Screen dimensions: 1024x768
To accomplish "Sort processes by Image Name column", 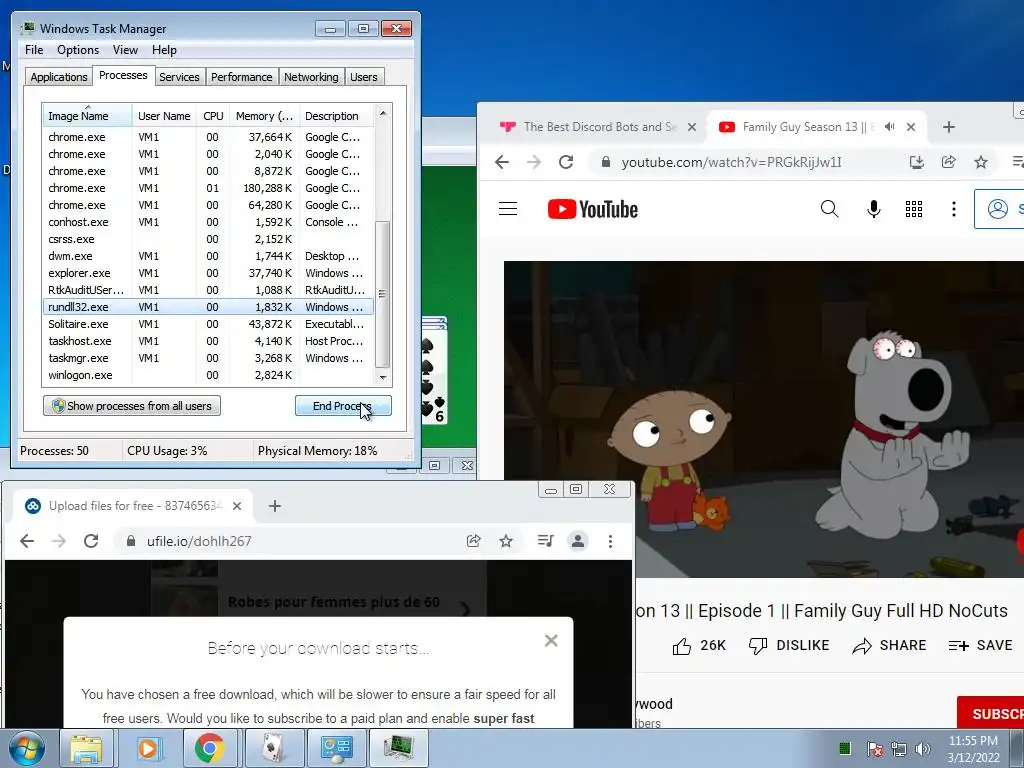I will [88, 116].
